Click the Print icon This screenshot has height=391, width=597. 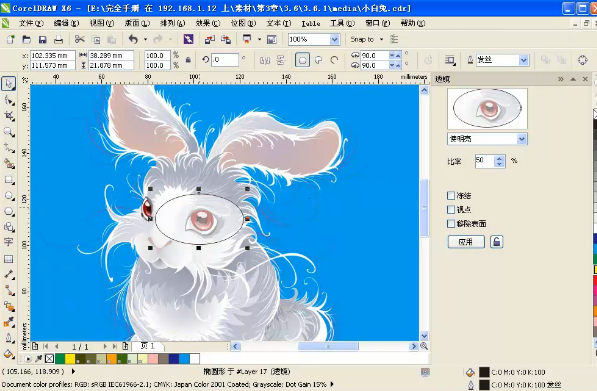click(58, 39)
